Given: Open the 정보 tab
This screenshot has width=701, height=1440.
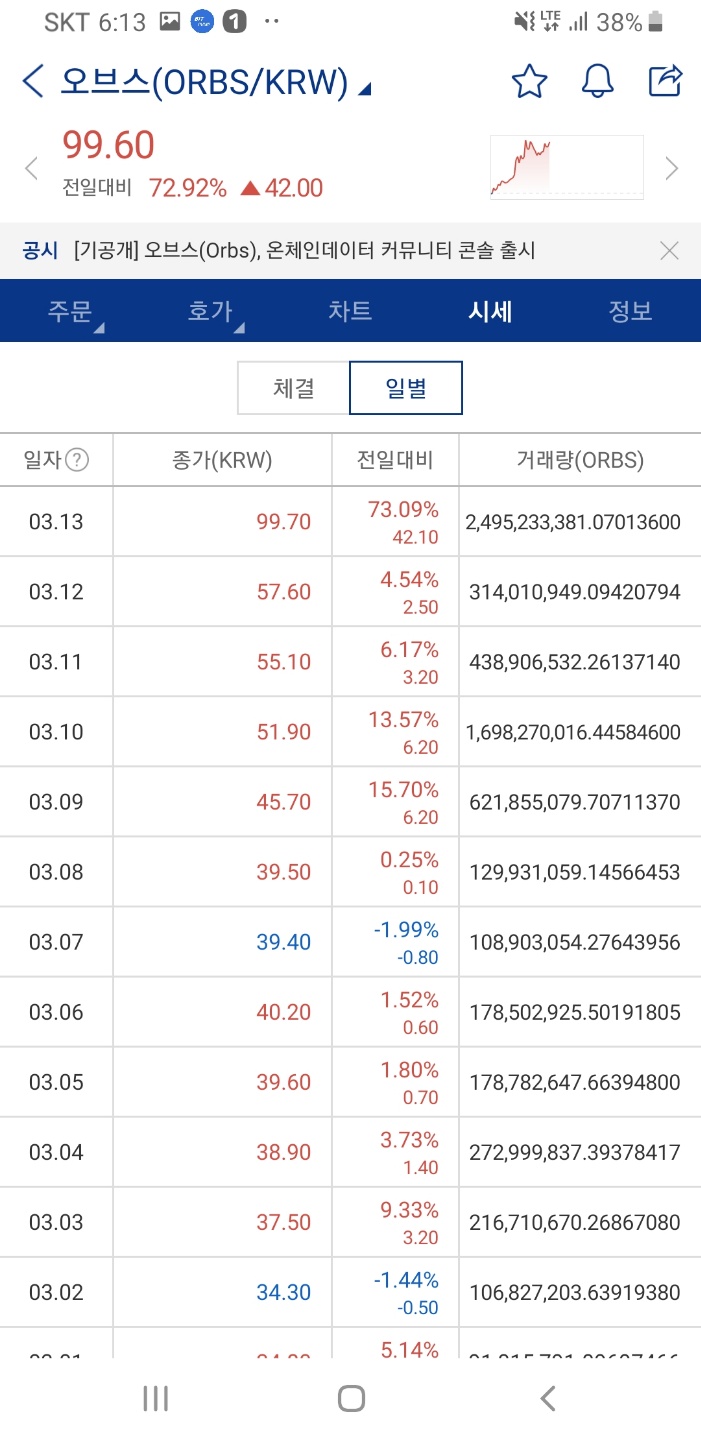Looking at the screenshot, I should [x=631, y=311].
